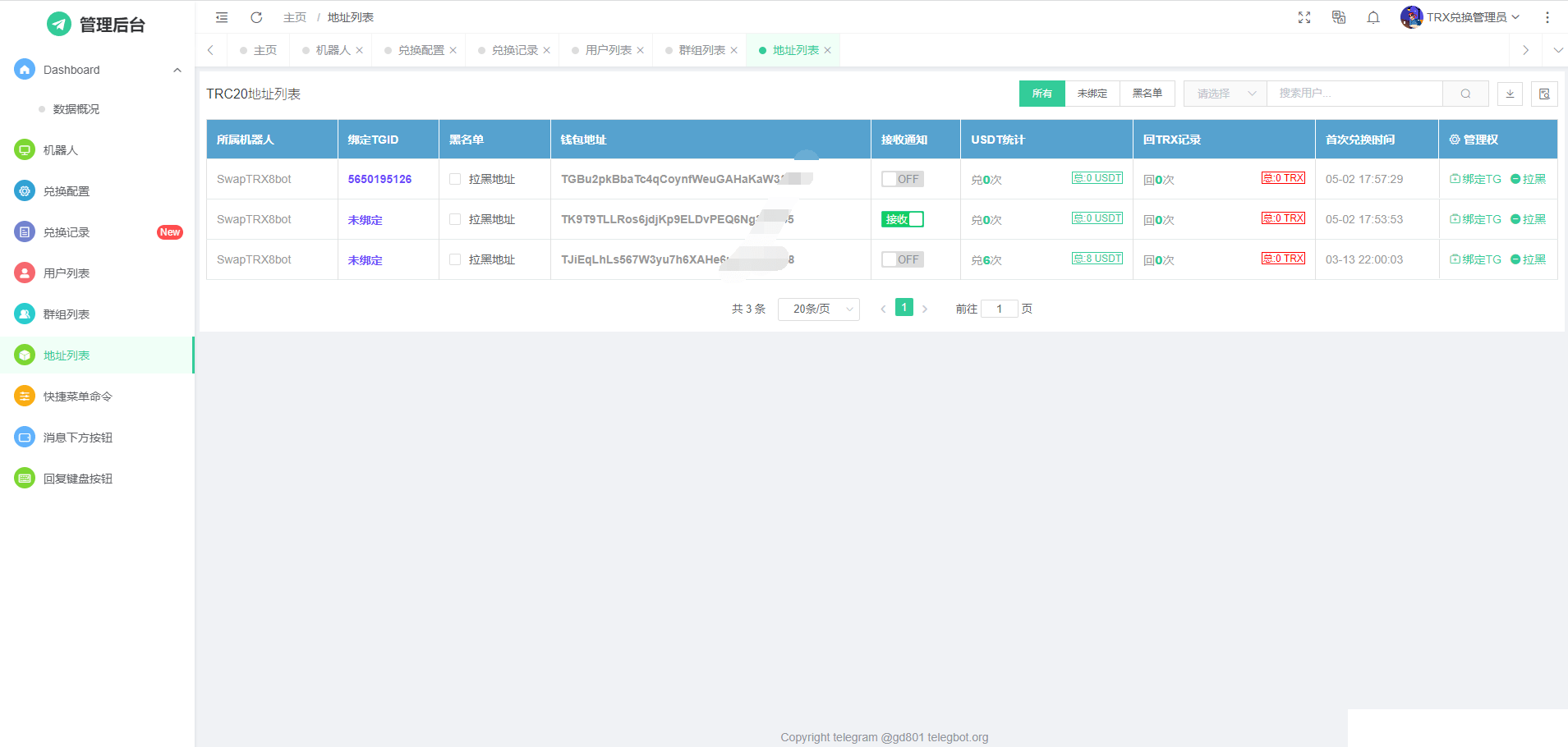
Task: Open the language translation icon
Action: pos(1339,17)
